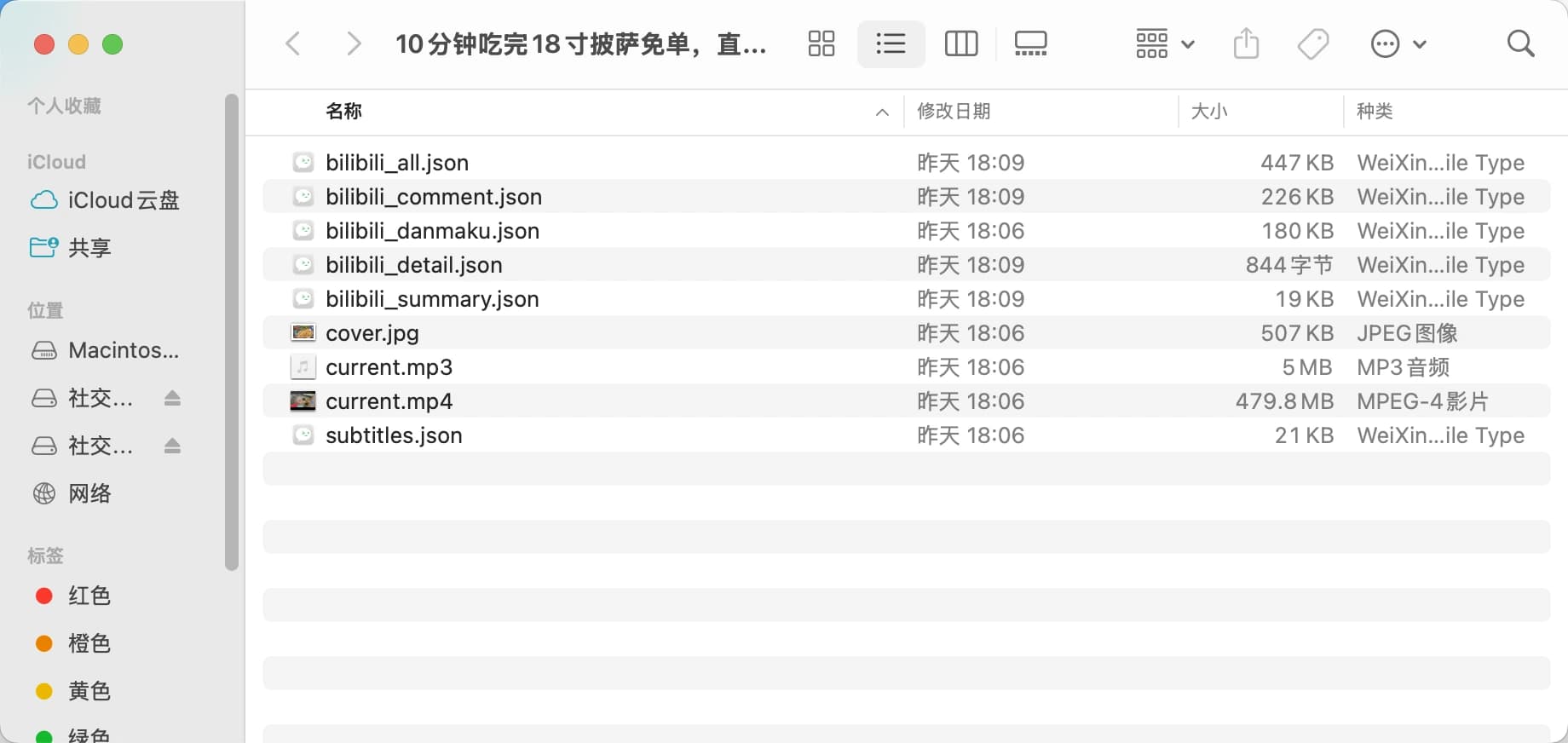The image size is (1568, 743).
Task: Go forward to next folder
Action: (x=353, y=43)
